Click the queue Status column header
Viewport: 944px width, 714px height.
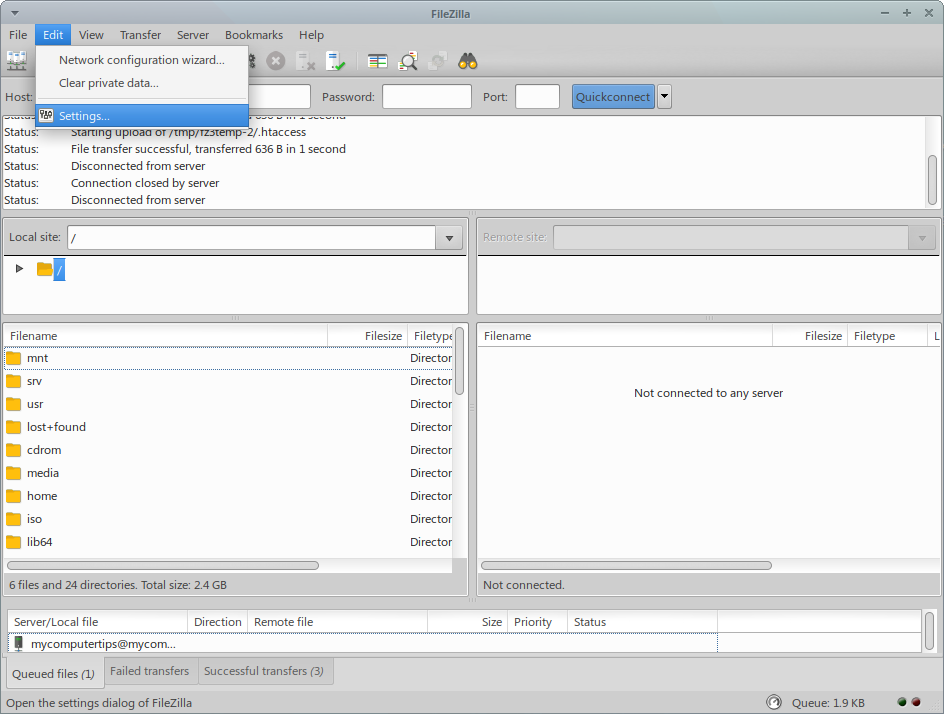(x=642, y=622)
